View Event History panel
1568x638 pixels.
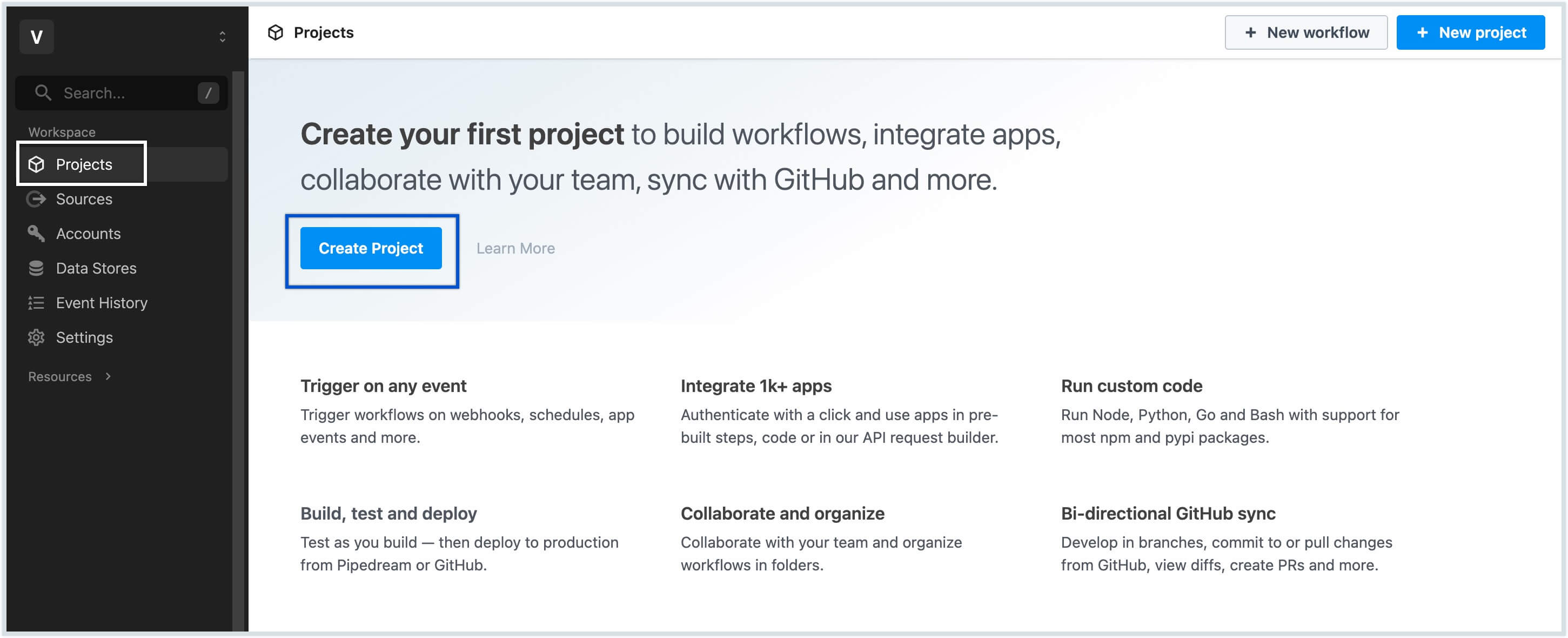[102, 302]
